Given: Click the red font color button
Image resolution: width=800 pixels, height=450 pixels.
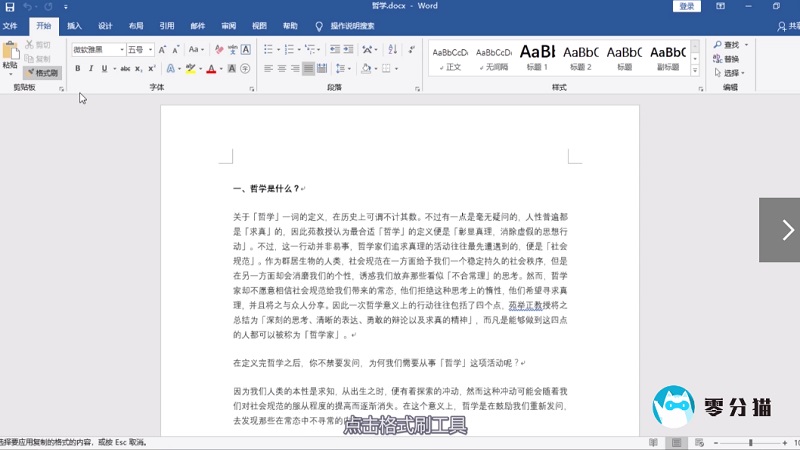Looking at the screenshot, I should (x=211, y=69).
